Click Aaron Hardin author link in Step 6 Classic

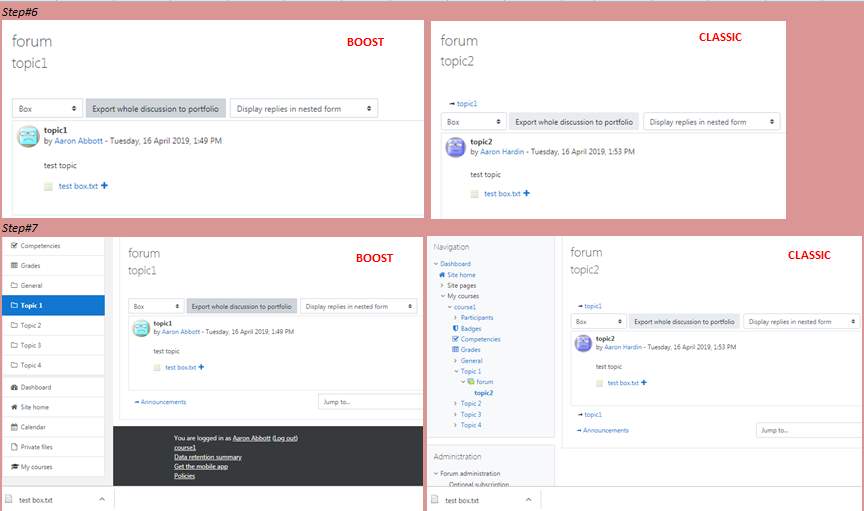[x=502, y=152]
